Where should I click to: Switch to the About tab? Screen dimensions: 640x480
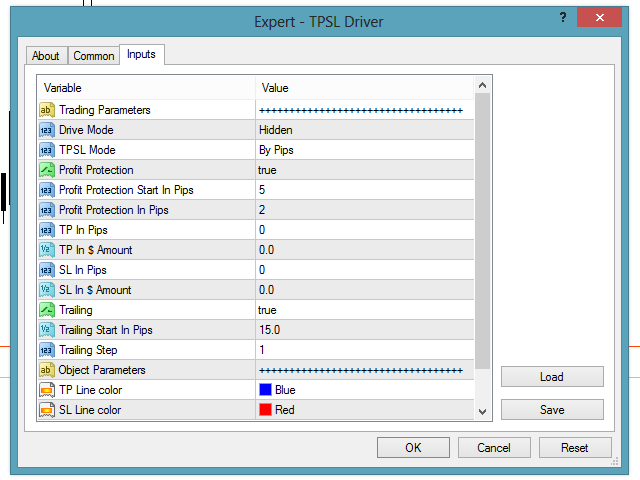point(46,56)
